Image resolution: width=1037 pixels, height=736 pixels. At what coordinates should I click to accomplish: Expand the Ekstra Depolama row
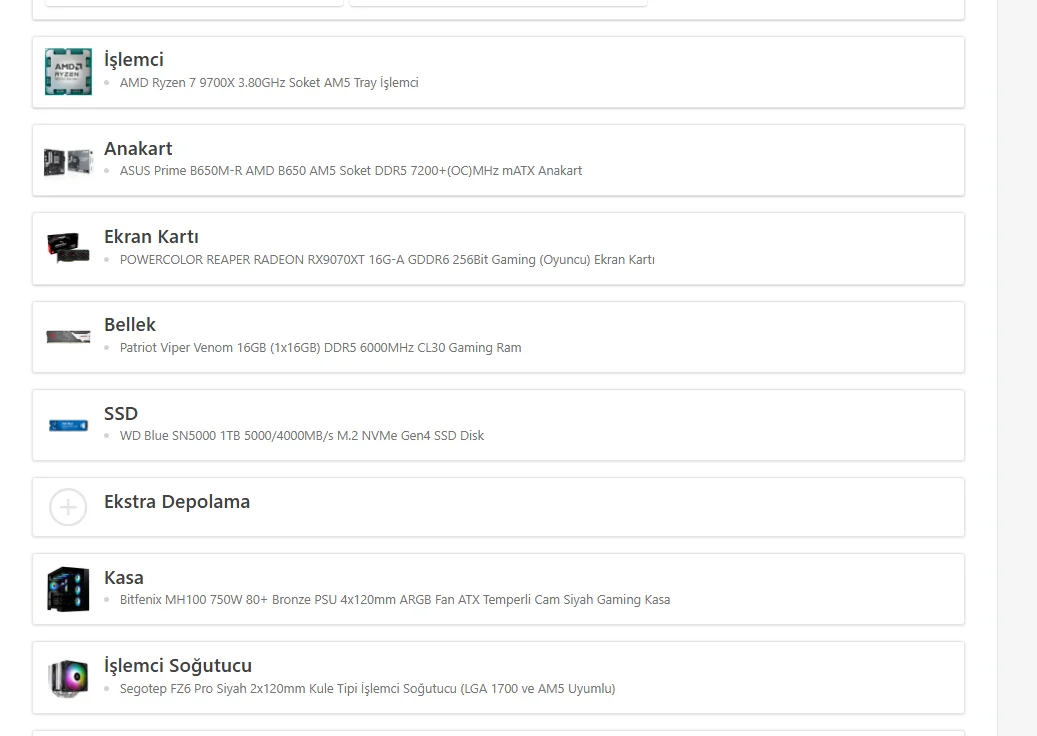point(177,502)
